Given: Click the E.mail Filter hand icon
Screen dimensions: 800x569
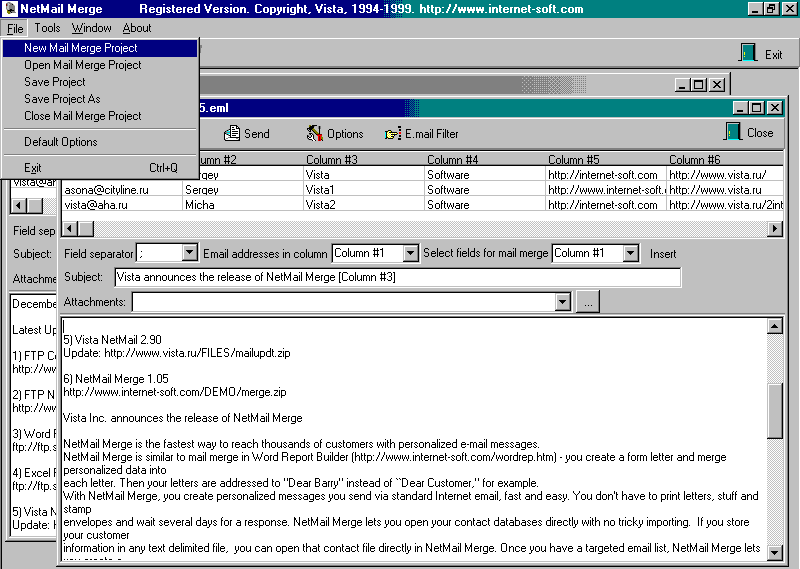Looking at the screenshot, I should [393, 134].
